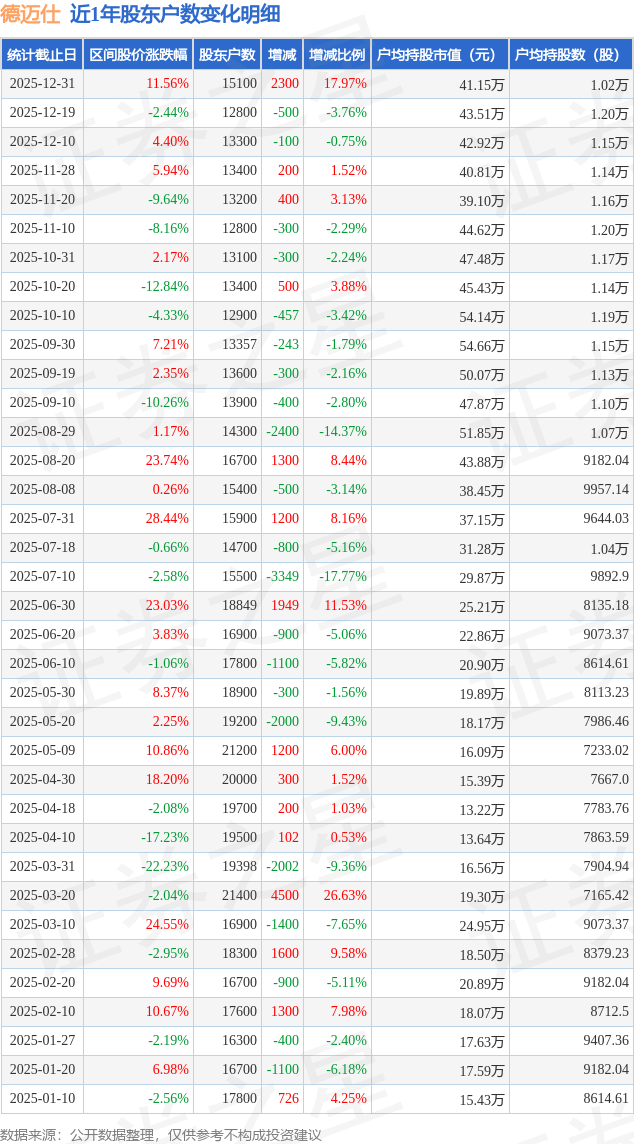Click the 统计截止日 column header
The height and width of the screenshot is (1144, 634).
coord(42,55)
